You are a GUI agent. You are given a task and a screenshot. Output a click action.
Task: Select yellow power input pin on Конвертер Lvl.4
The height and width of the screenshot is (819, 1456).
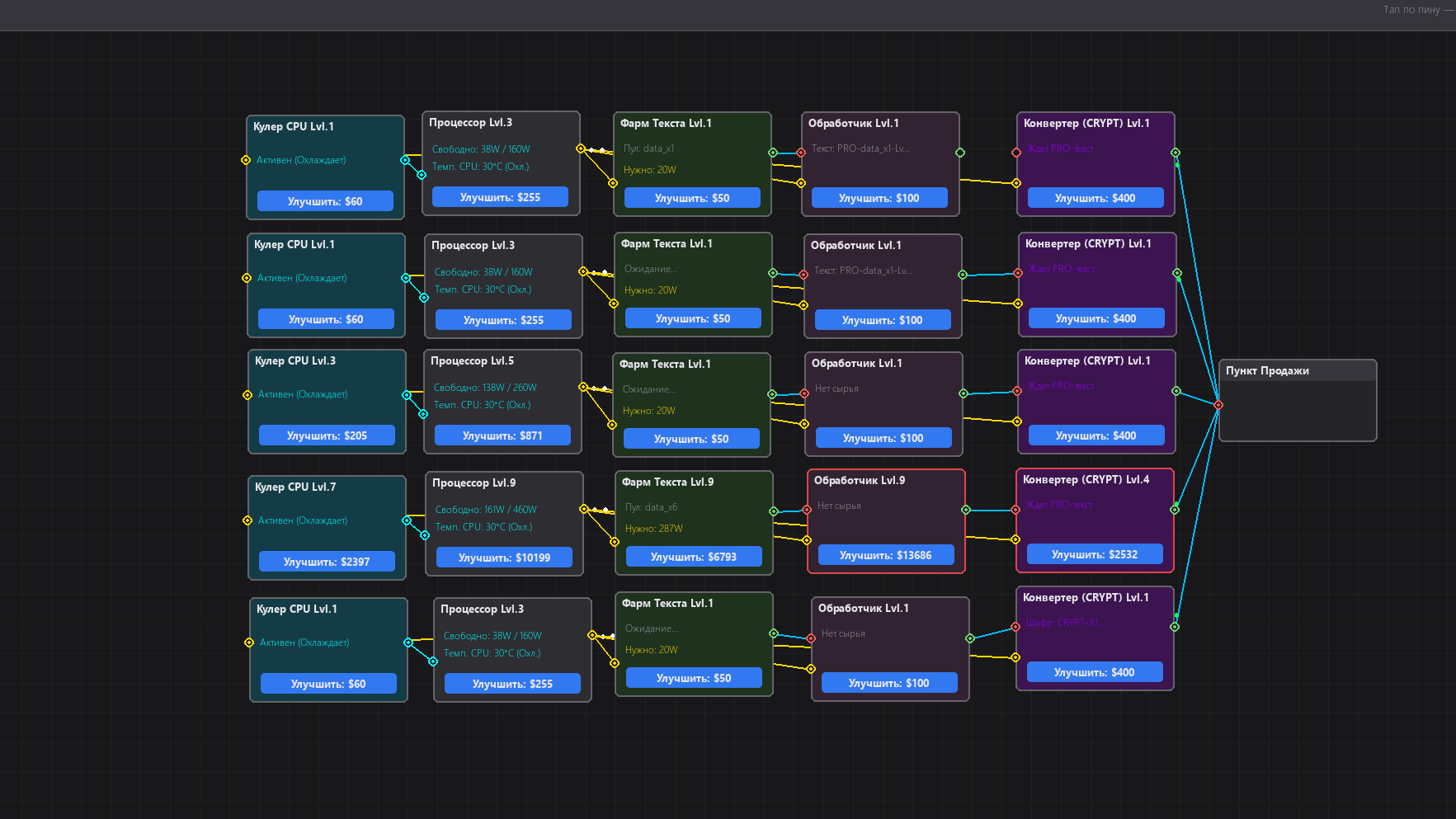point(1015,539)
